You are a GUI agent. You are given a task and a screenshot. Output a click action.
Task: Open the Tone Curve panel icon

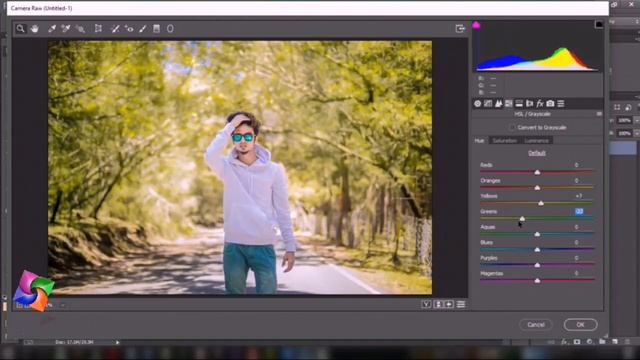[488, 104]
